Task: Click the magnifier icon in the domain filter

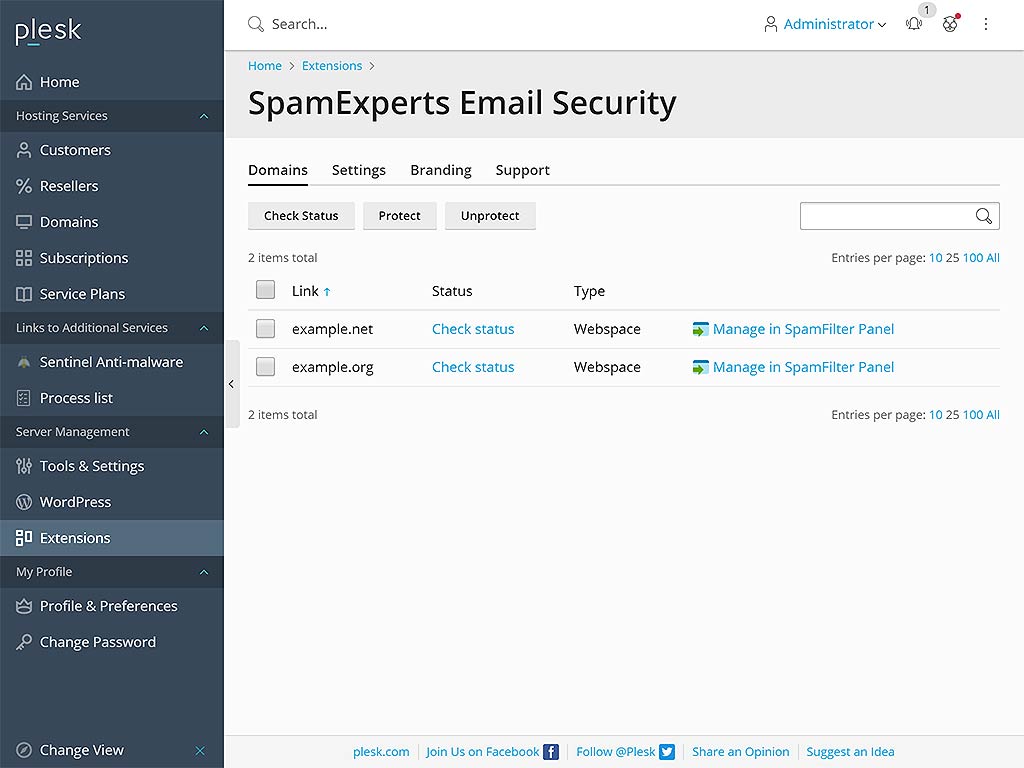Action: [983, 215]
